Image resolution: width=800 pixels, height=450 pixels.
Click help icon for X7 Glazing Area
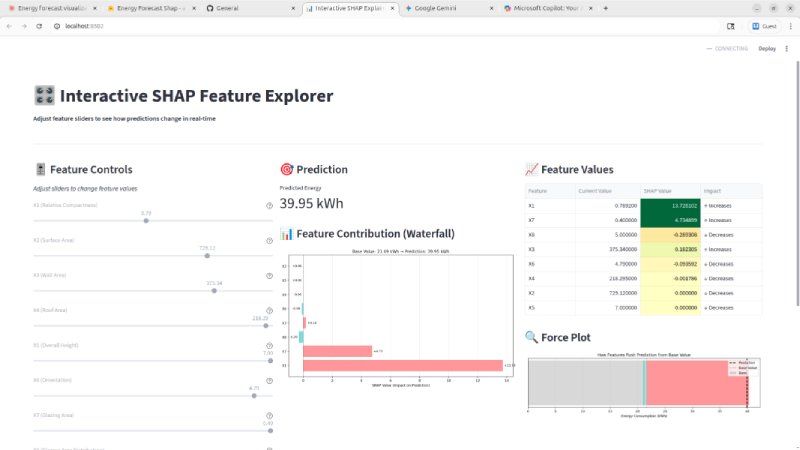coord(269,416)
